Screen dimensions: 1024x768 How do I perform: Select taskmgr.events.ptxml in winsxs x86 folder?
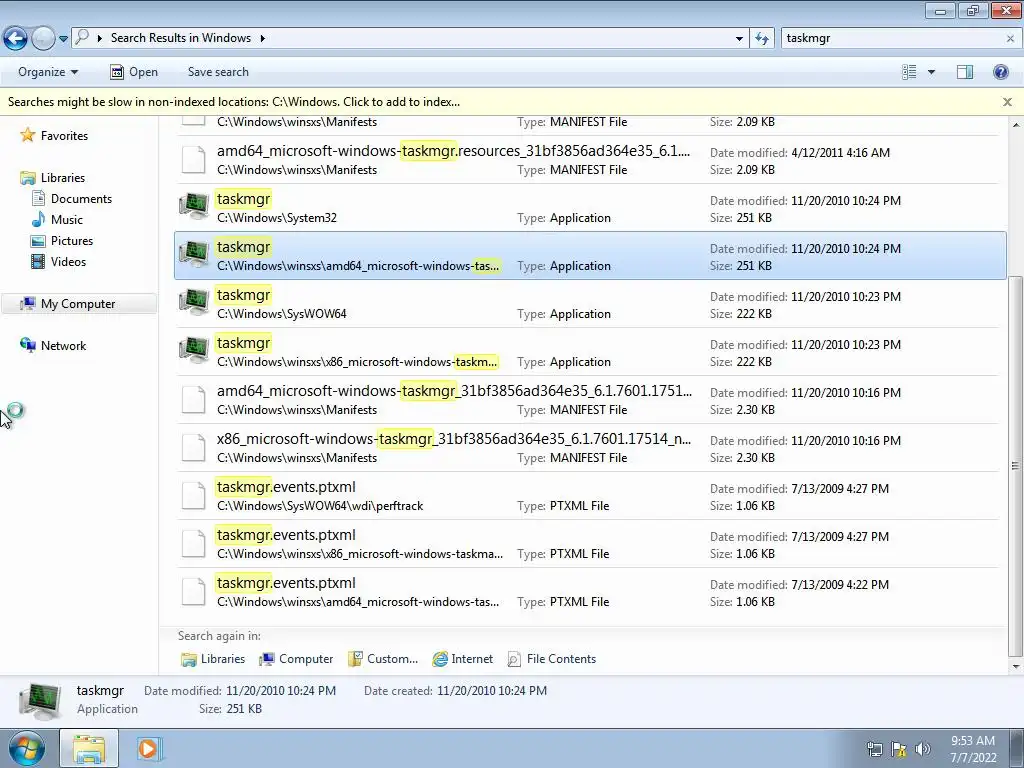pyautogui.click(x=590, y=543)
